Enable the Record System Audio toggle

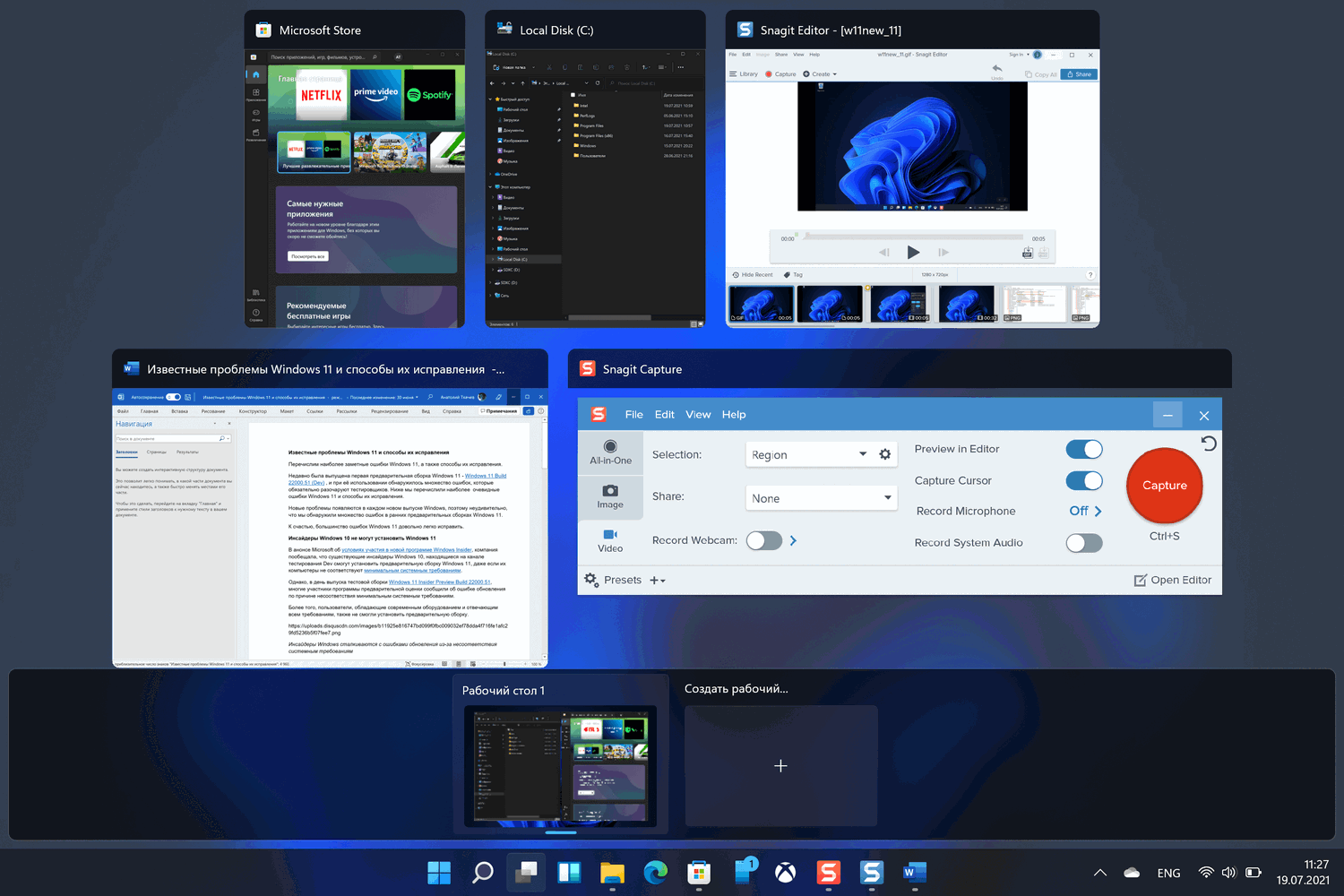pyautogui.click(x=1084, y=543)
